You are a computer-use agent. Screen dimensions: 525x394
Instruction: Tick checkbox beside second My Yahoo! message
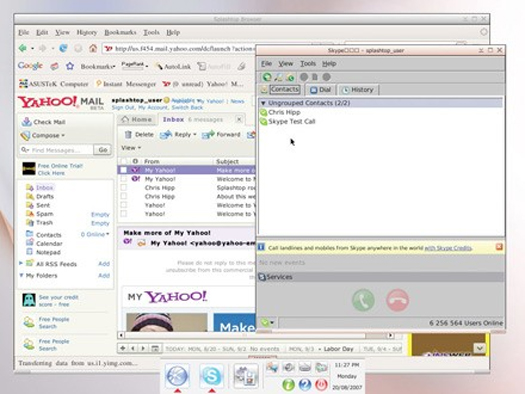(x=124, y=179)
